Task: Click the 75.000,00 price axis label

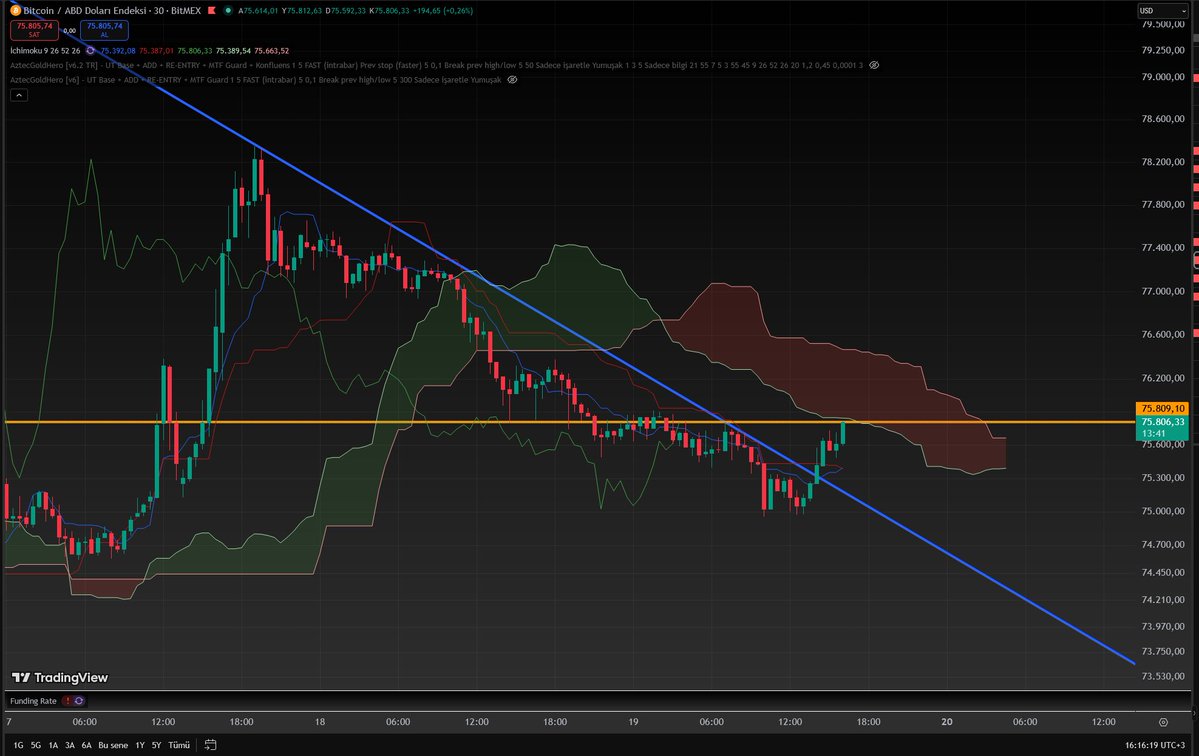Action: [1162, 511]
